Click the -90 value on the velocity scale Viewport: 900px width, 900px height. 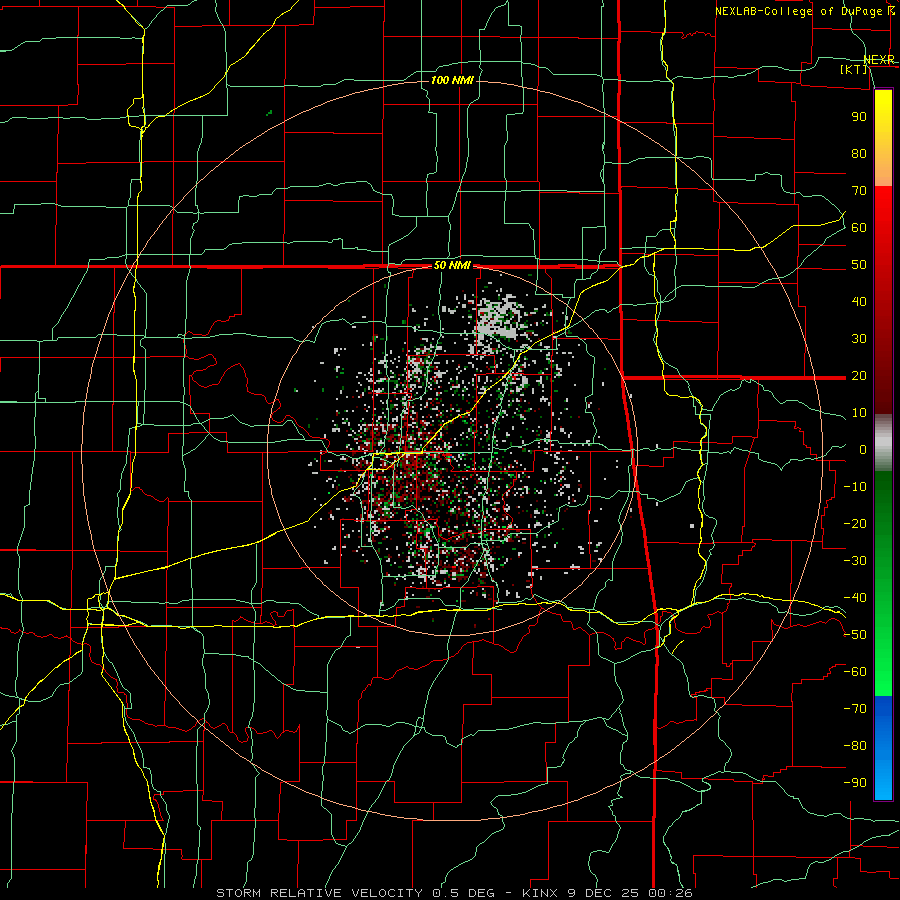pyautogui.click(x=855, y=783)
